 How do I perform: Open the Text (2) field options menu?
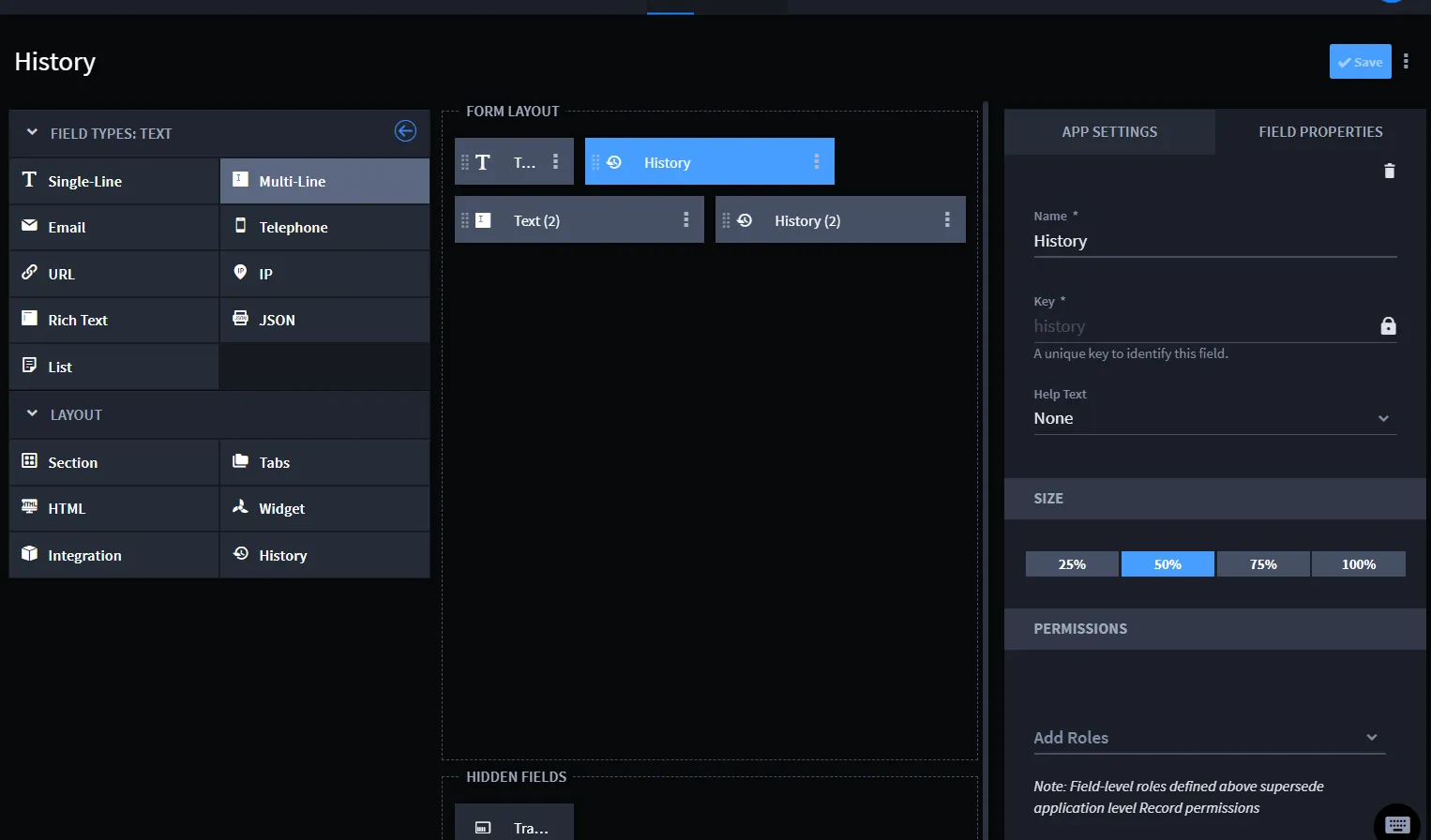686,220
